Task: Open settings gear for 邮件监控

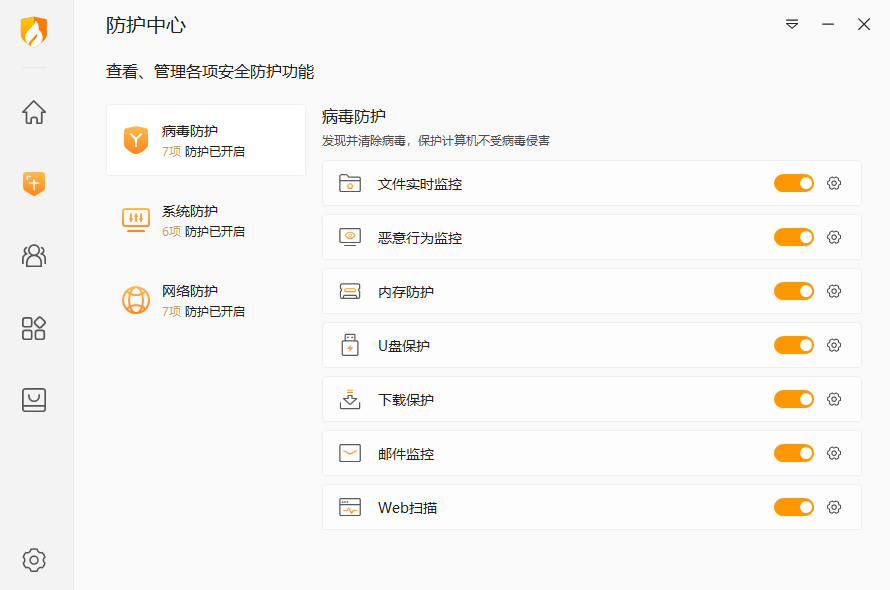Action: point(834,453)
